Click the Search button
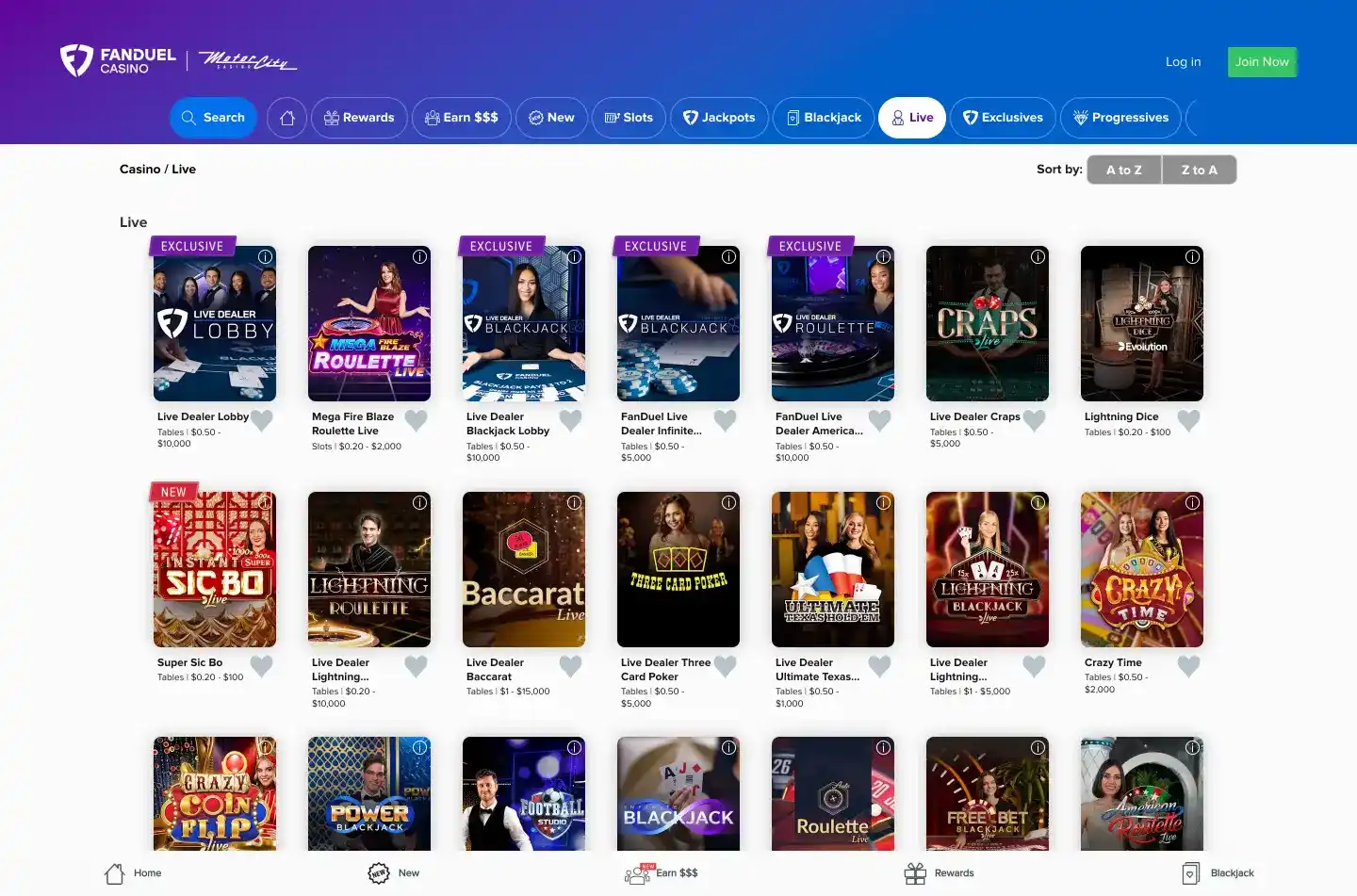 tap(213, 118)
